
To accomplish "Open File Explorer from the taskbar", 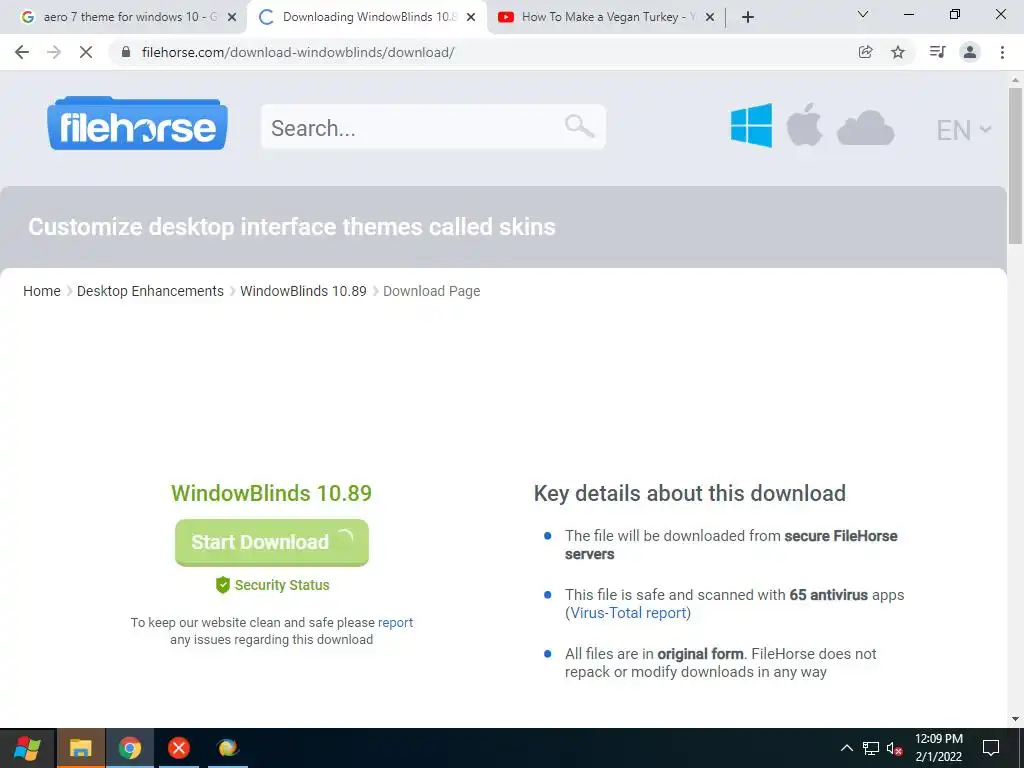I will (80, 748).
